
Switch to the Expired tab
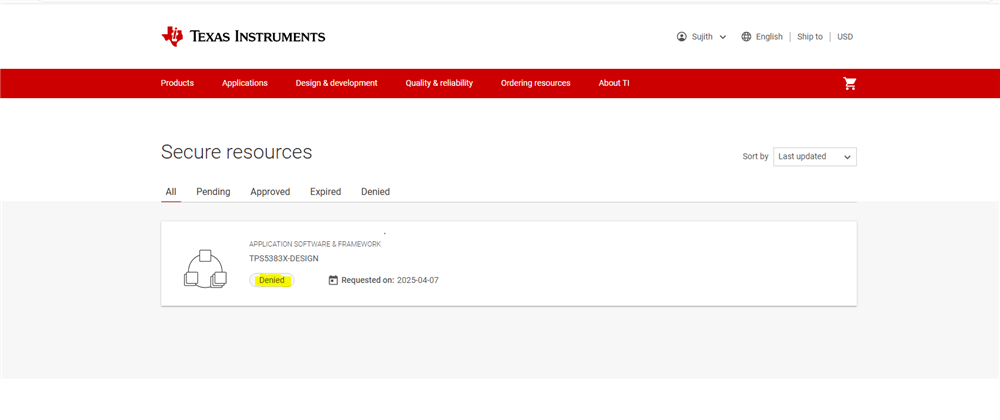(x=325, y=192)
